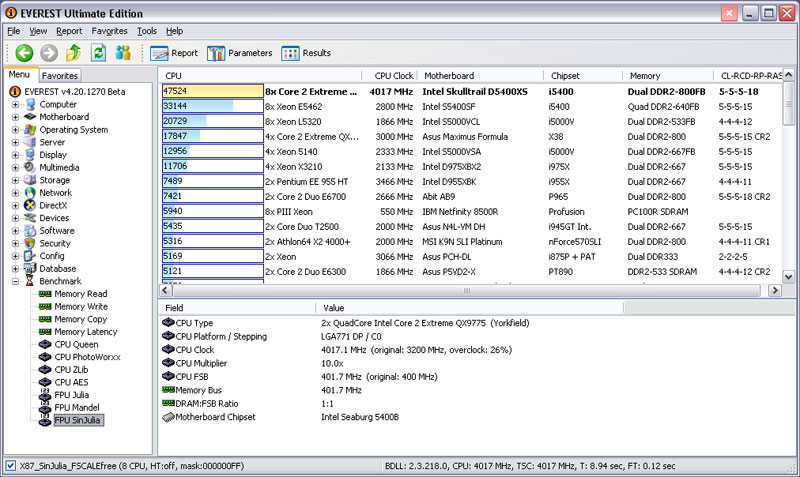Click the green Up arrow toolbar icon

(x=73, y=53)
